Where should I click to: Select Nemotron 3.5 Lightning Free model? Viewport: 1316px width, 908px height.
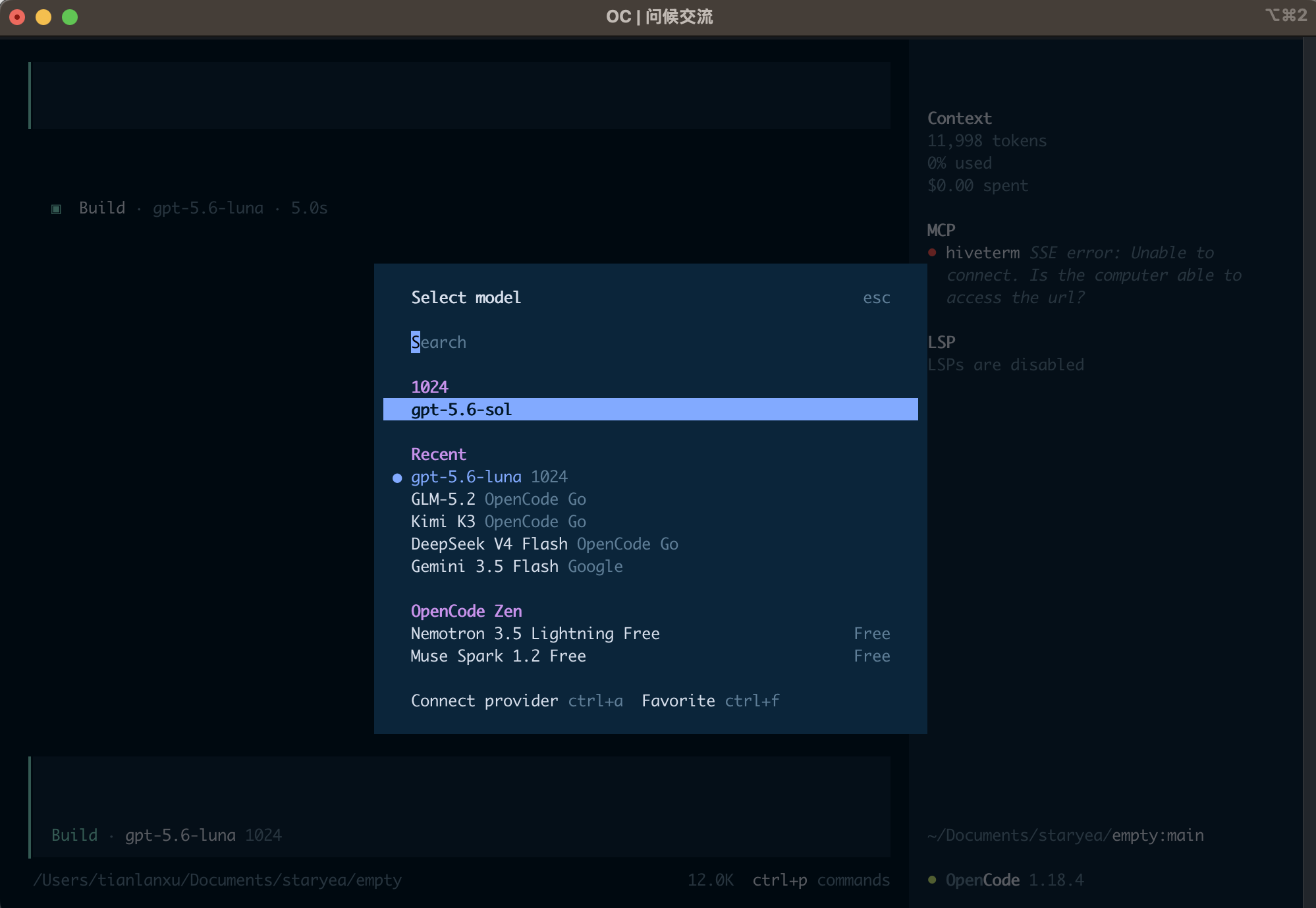click(x=650, y=633)
